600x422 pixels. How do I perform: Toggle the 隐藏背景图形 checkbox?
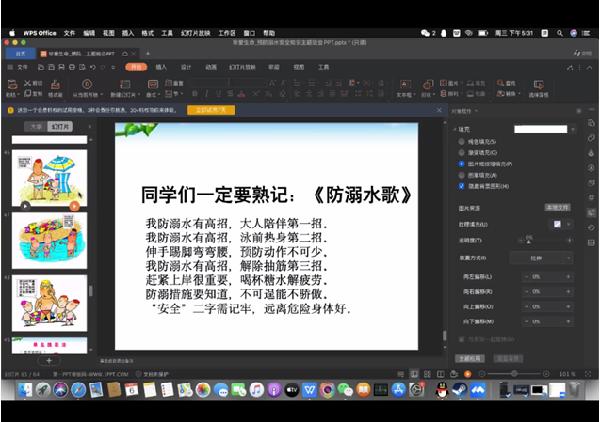tap(461, 186)
